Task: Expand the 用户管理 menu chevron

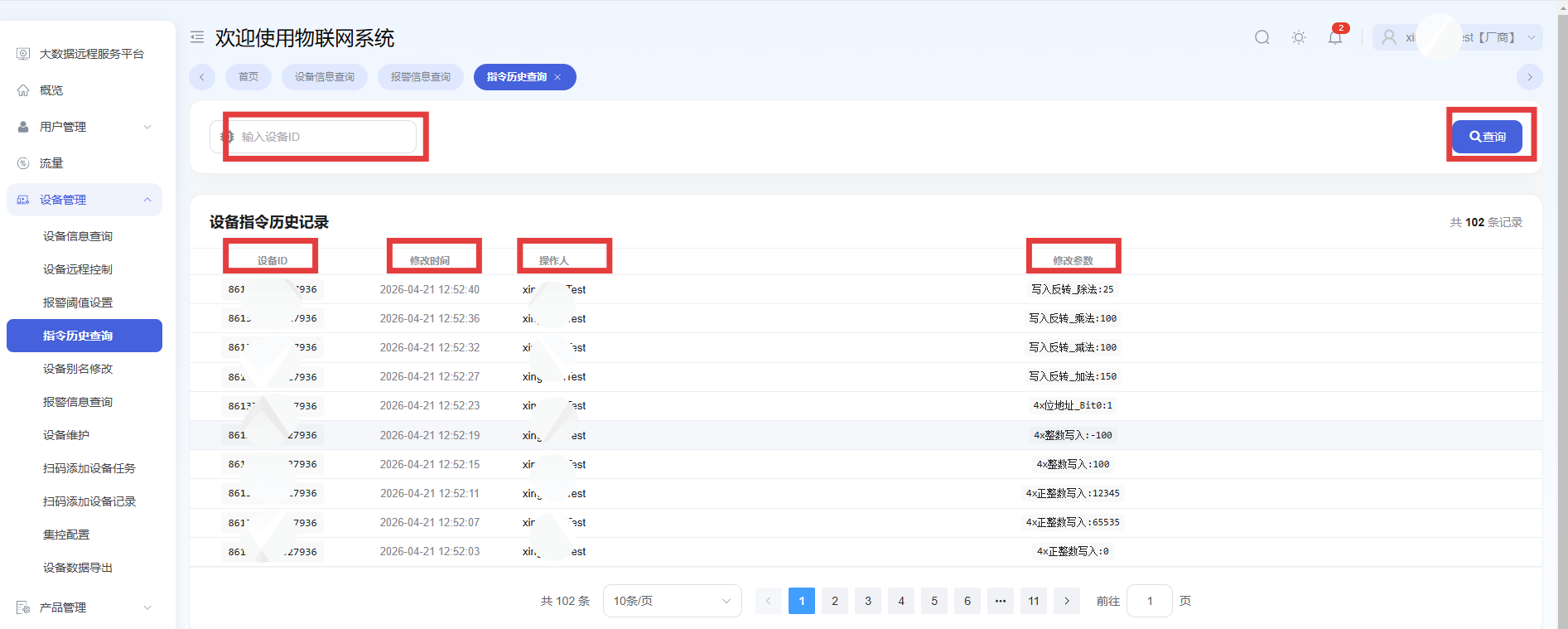Action: (x=147, y=127)
